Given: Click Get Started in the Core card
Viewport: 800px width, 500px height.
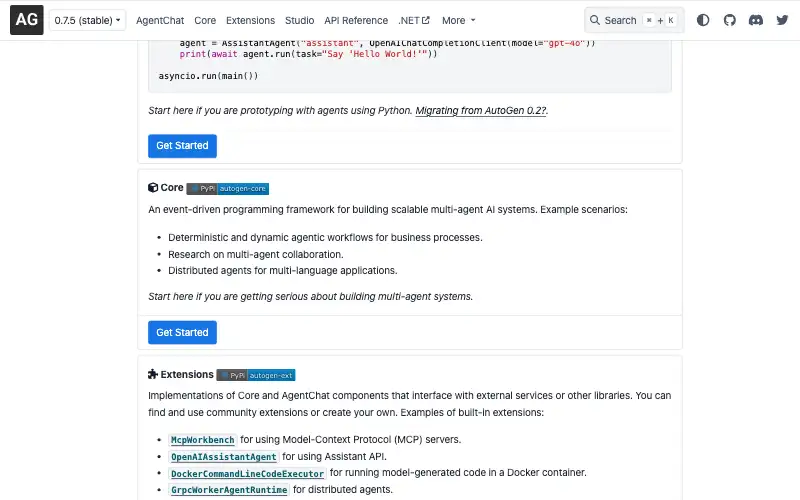Looking at the screenshot, I should point(182,333).
